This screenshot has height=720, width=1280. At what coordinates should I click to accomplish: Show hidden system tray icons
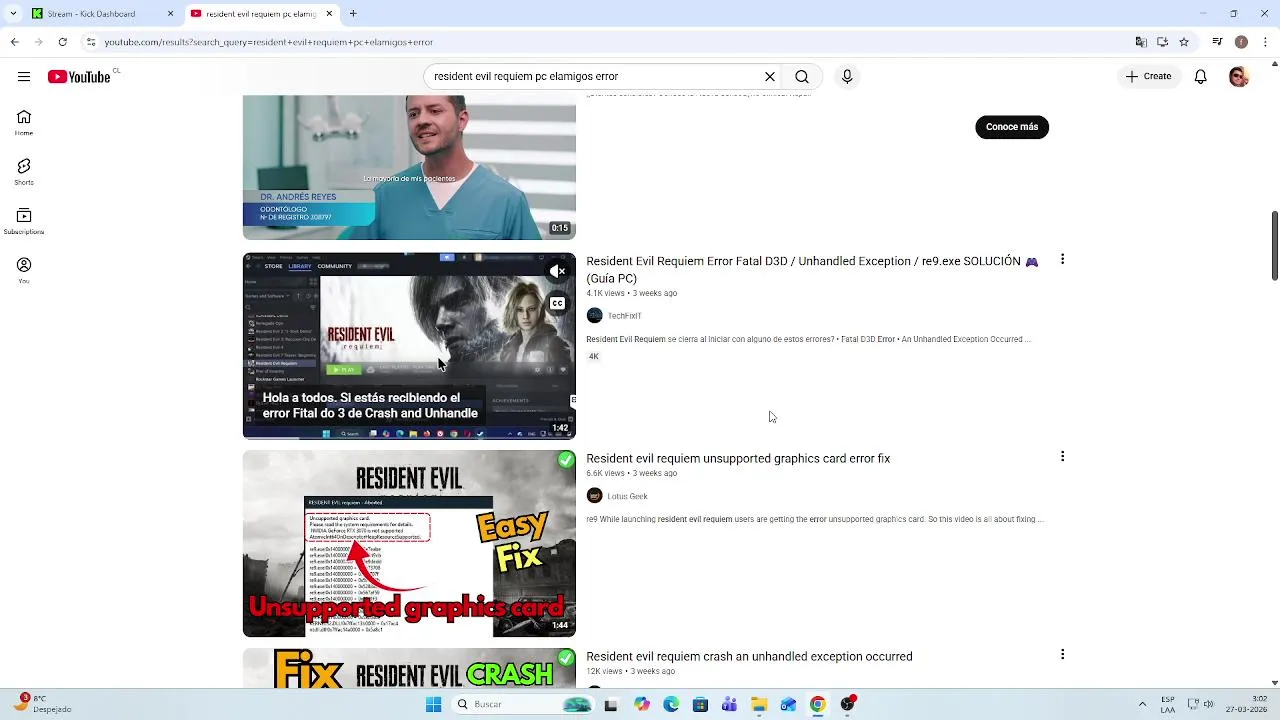click(x=1142, y=705)
